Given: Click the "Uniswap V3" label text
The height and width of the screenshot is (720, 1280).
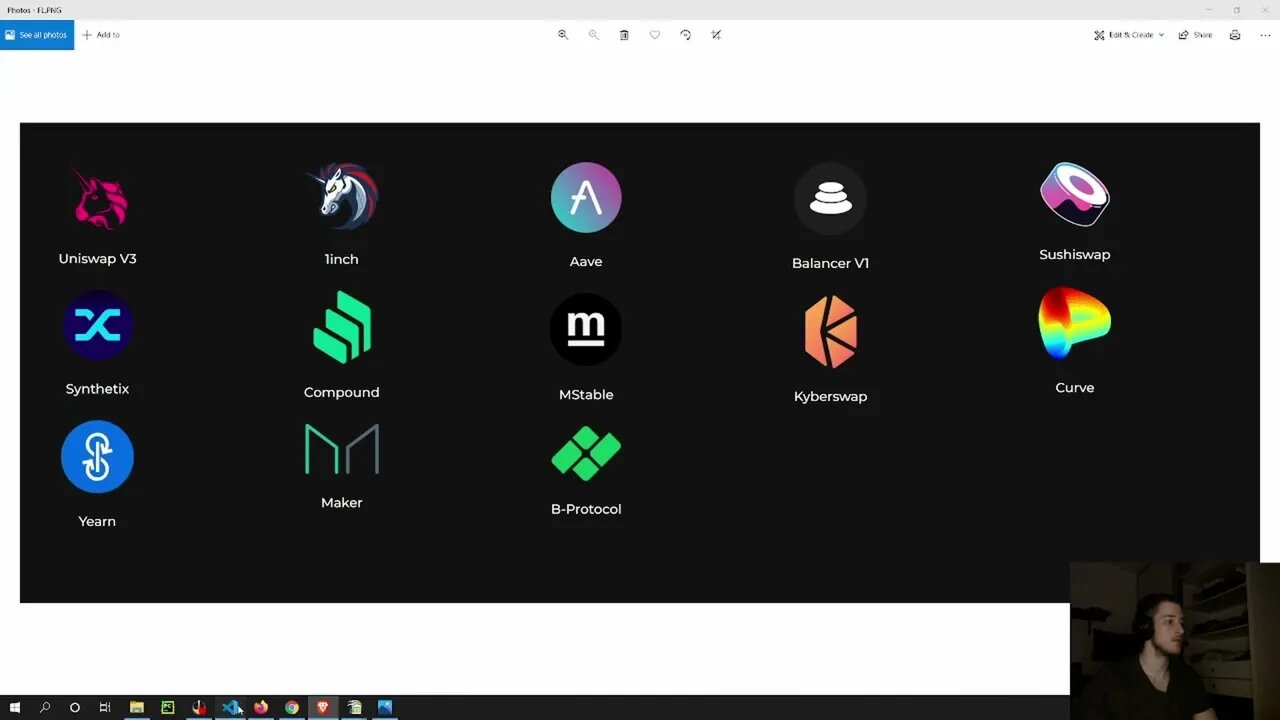Looking at the screenshot, I should pyautogui.click(x=97, y=259).
